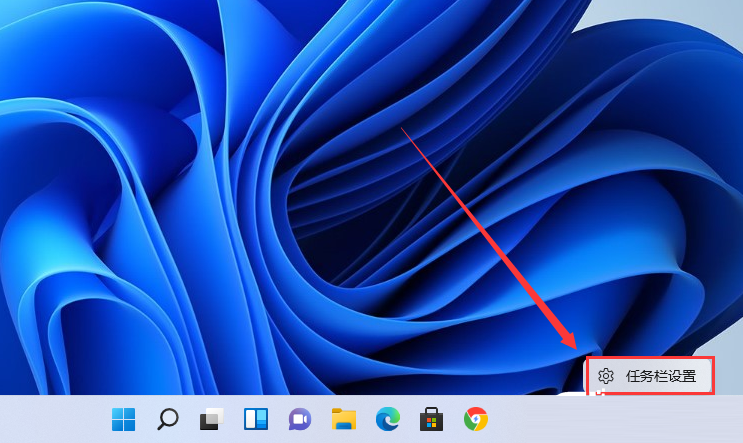Click the desktop wallpaper to dismiss the menu
Image resolution: width=743 pixels, height=443 pixels.
click(200, 200)
